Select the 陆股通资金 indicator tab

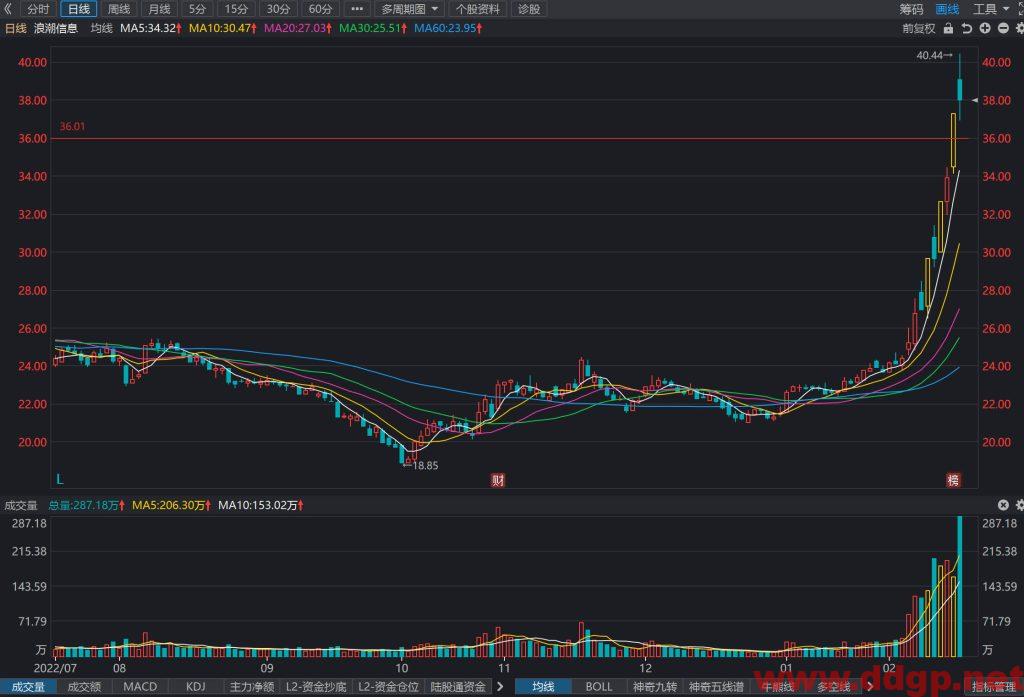click(x=458, y=687)
